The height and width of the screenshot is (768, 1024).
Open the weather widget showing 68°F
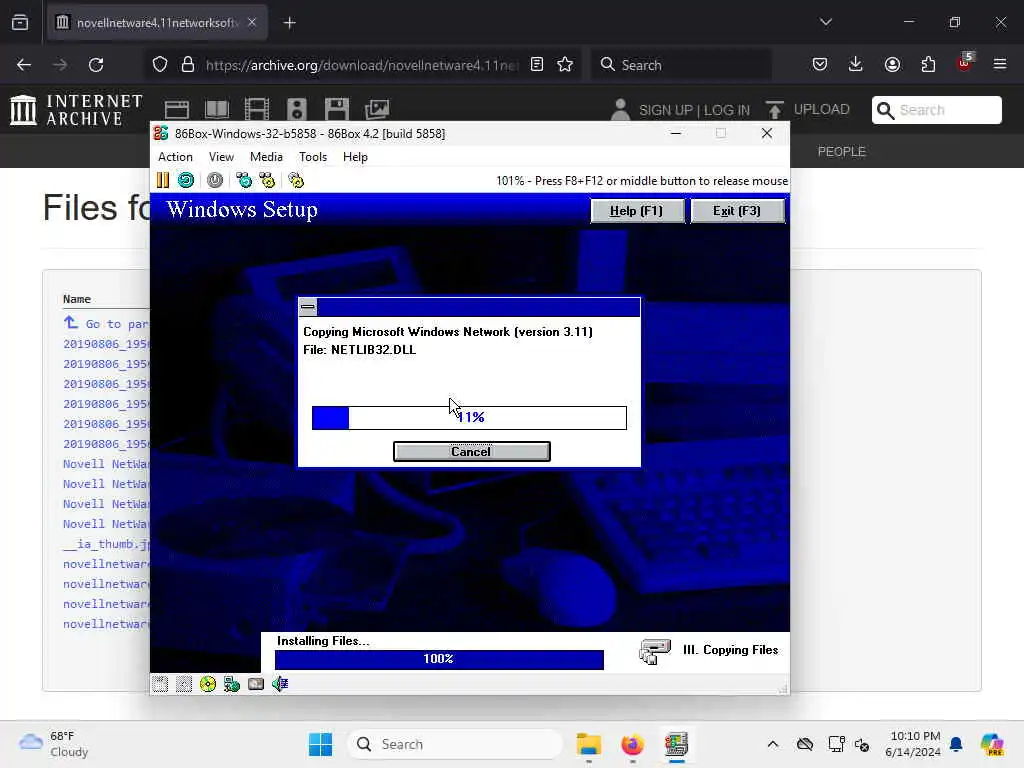click(x=54, y=744)
